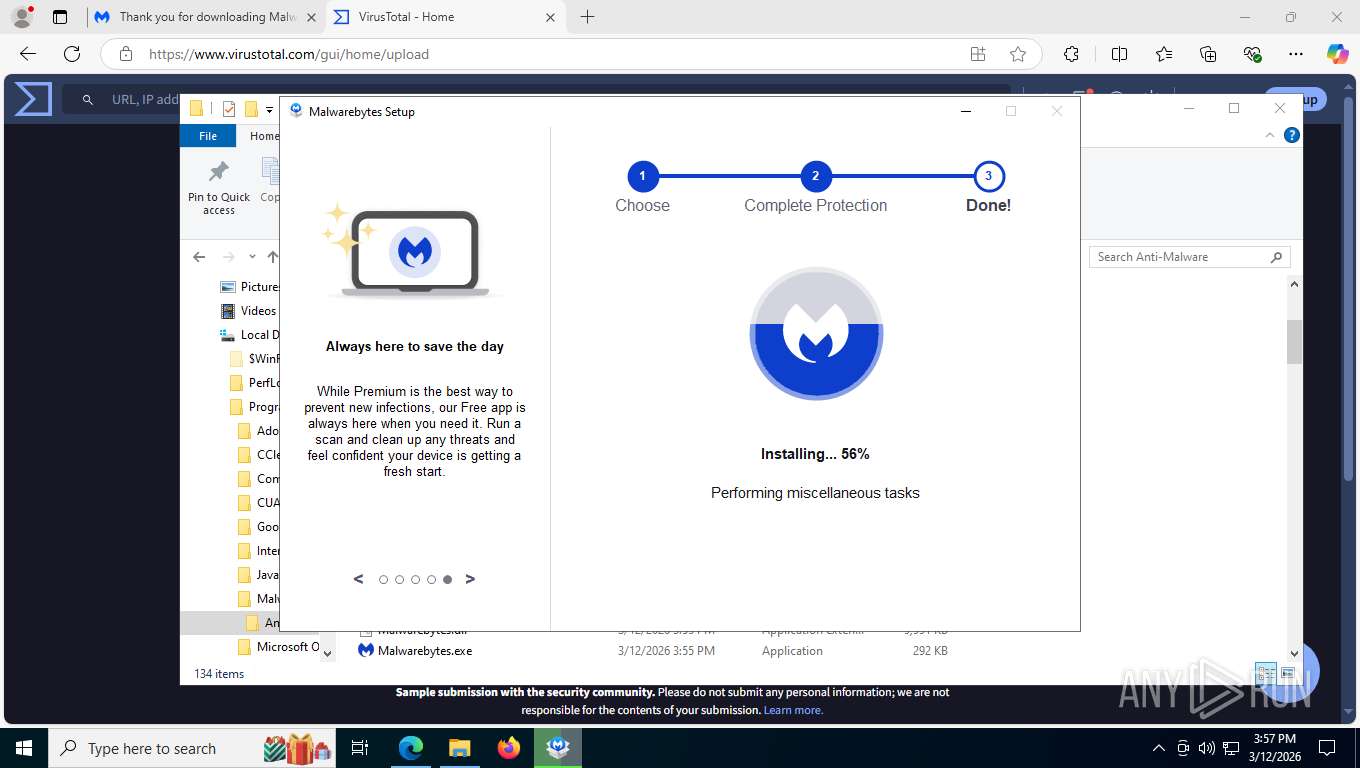The width and height of the screenshot is (1360, 768).
Task: Open Edge Collections icon
Action: point(1208,54)
